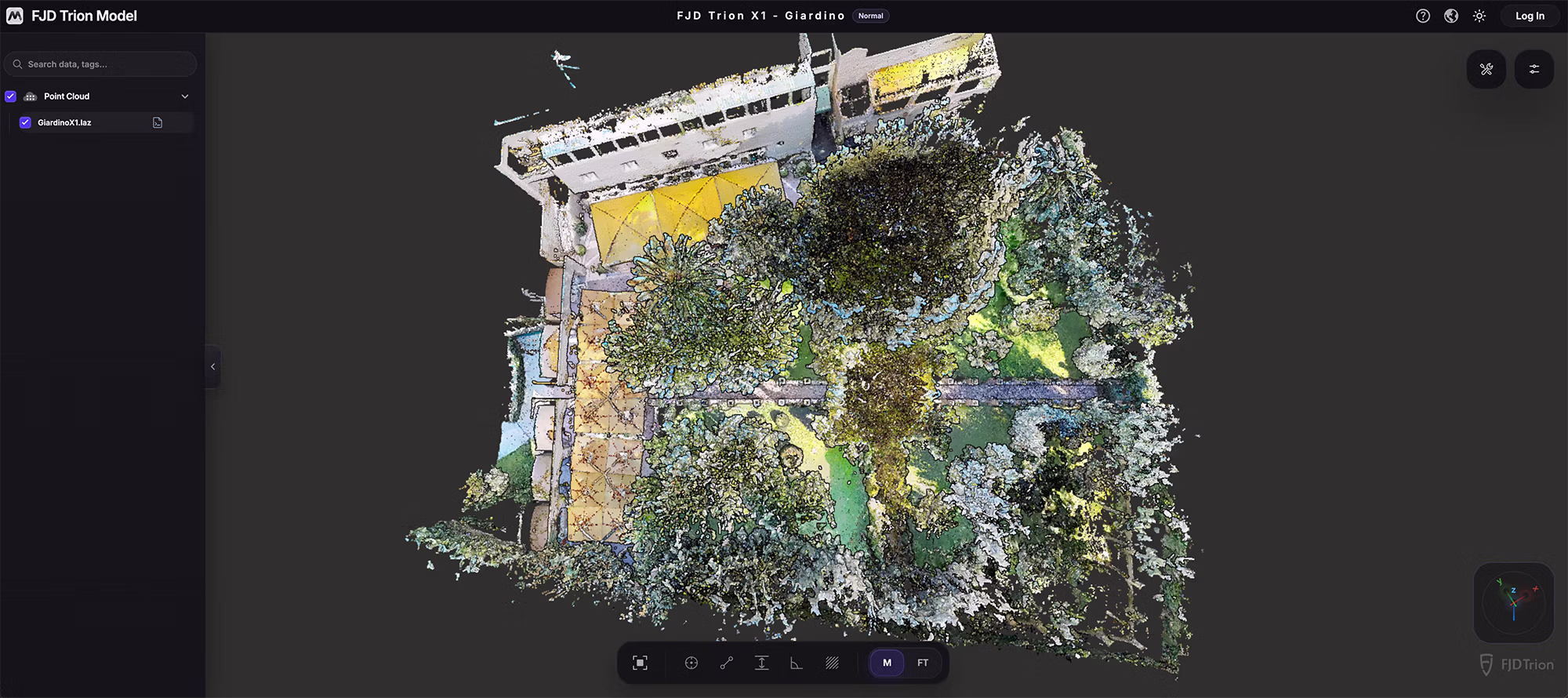Open the tools wrench icon panel
The width and height of the screenshot is (1568, 698).
[x=1486, y=69]
